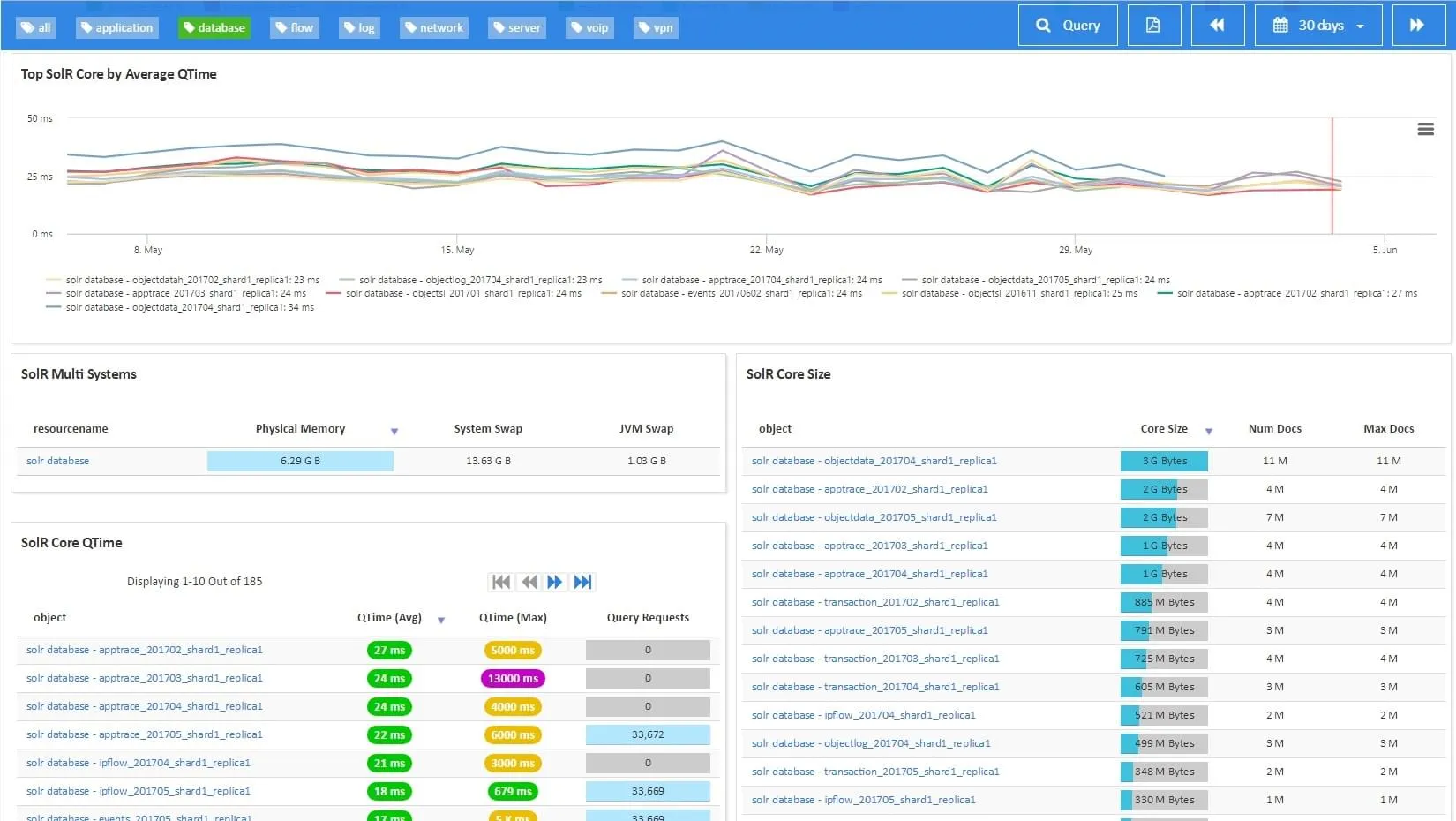Toggle the database tag filter
Image resolution: width=1456 pixels, height=821 pixels.
click(x=214, y=28)
